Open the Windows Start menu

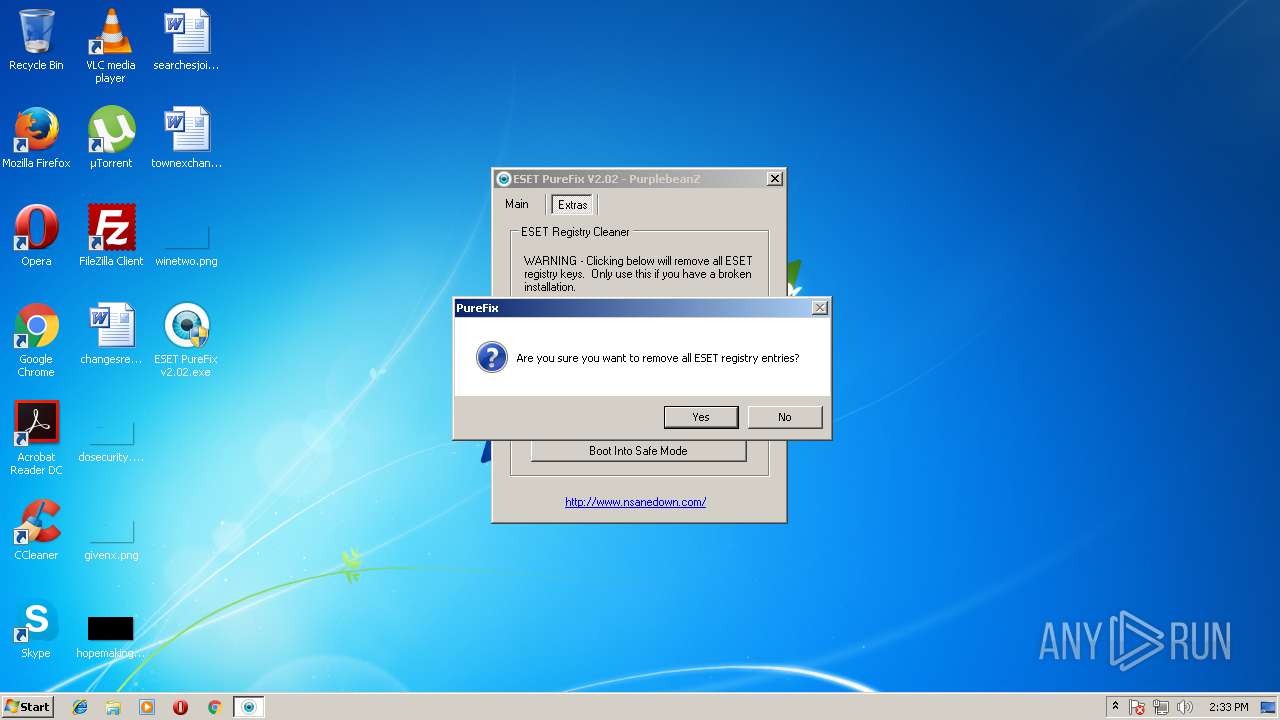pos(27,707)
